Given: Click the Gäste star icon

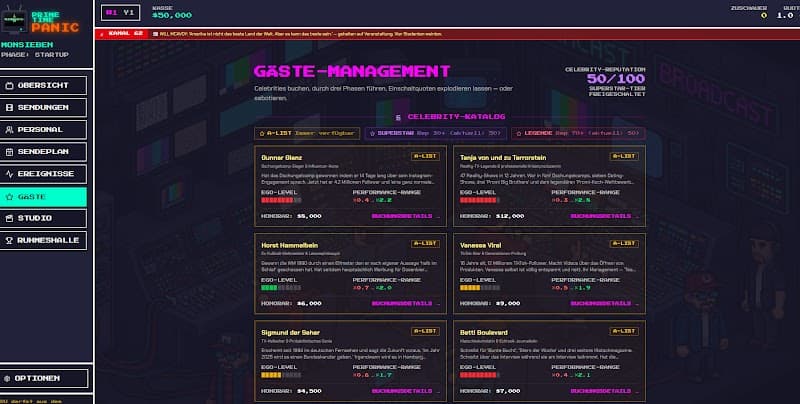Looking at the screenshot, I should (9, 196).
